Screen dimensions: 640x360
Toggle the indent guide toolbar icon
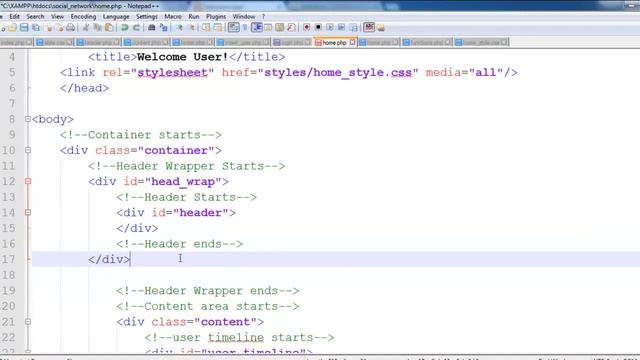pyautogui.click(x=257, y=27)
